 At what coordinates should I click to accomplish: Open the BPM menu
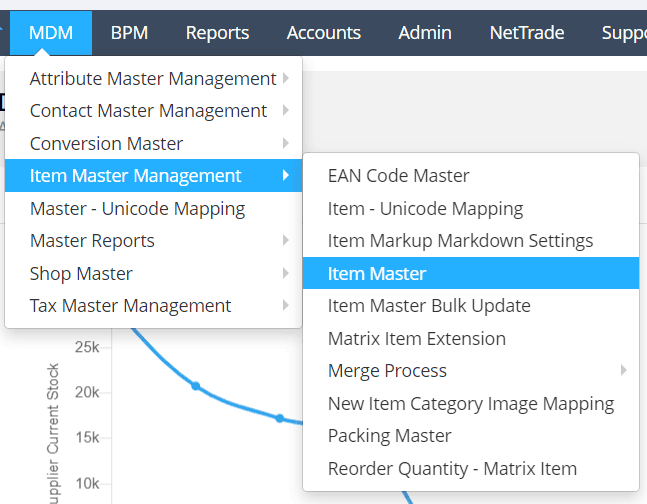pyautogui.click(x=129, y=33)
